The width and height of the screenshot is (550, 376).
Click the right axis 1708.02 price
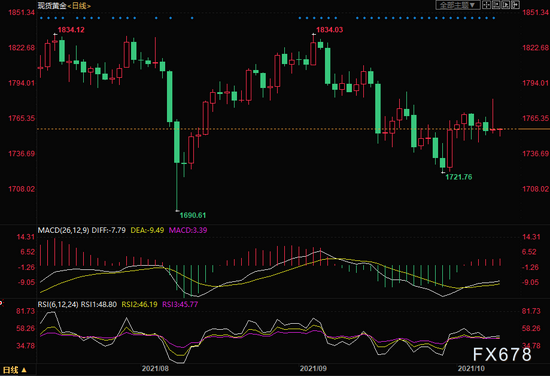(x=535, y=189)
